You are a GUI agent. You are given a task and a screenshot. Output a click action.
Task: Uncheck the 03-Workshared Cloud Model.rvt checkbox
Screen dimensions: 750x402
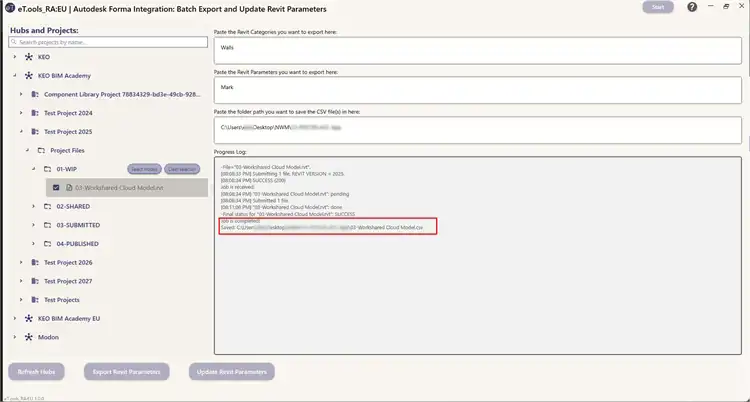[x=56, y=188]
